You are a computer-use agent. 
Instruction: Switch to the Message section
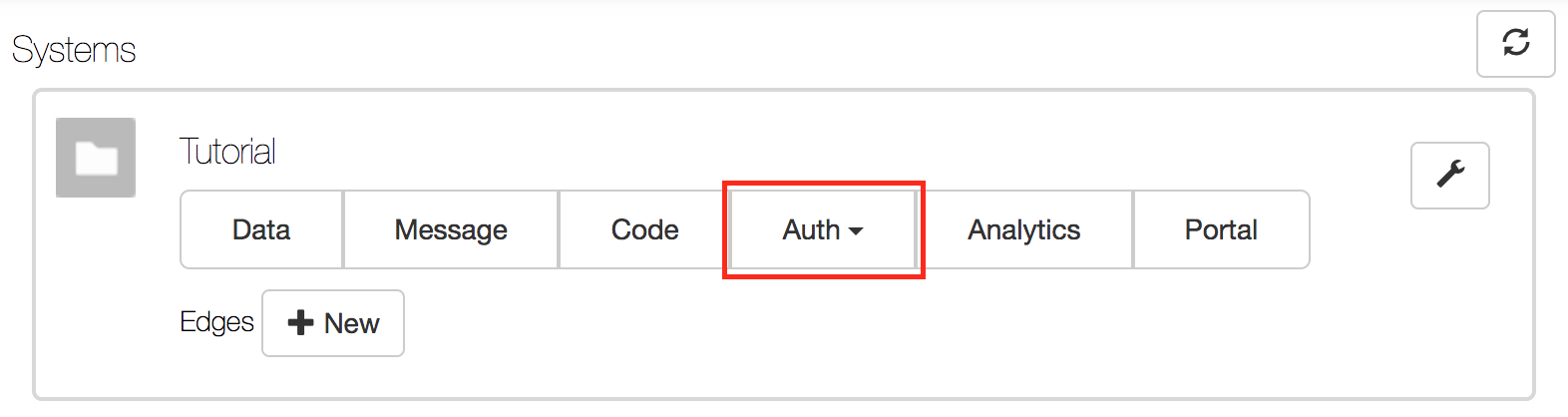click(x=451, y=229)
